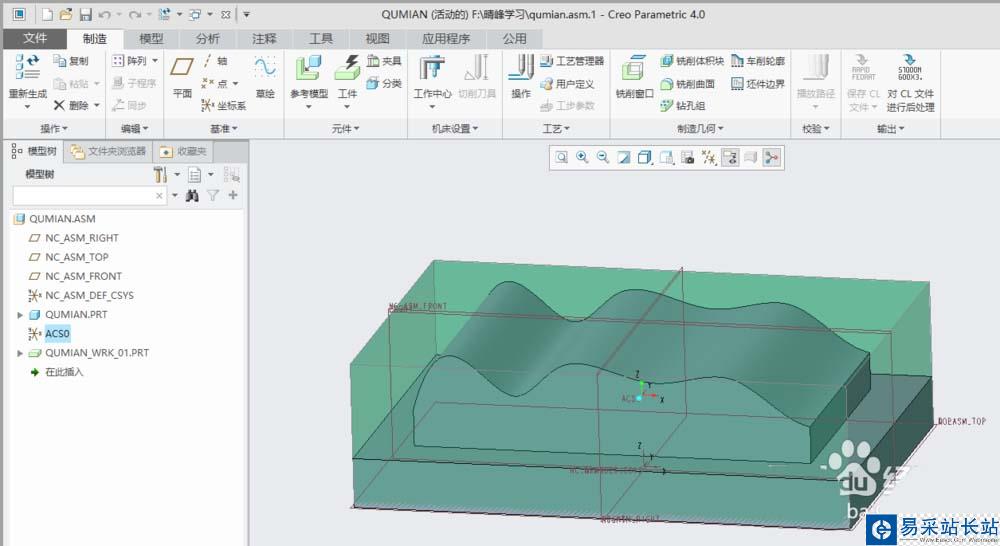This screenshot has height=546, width=1000.
Task: Open the saved orientations icon
Action: pos(666,157)
